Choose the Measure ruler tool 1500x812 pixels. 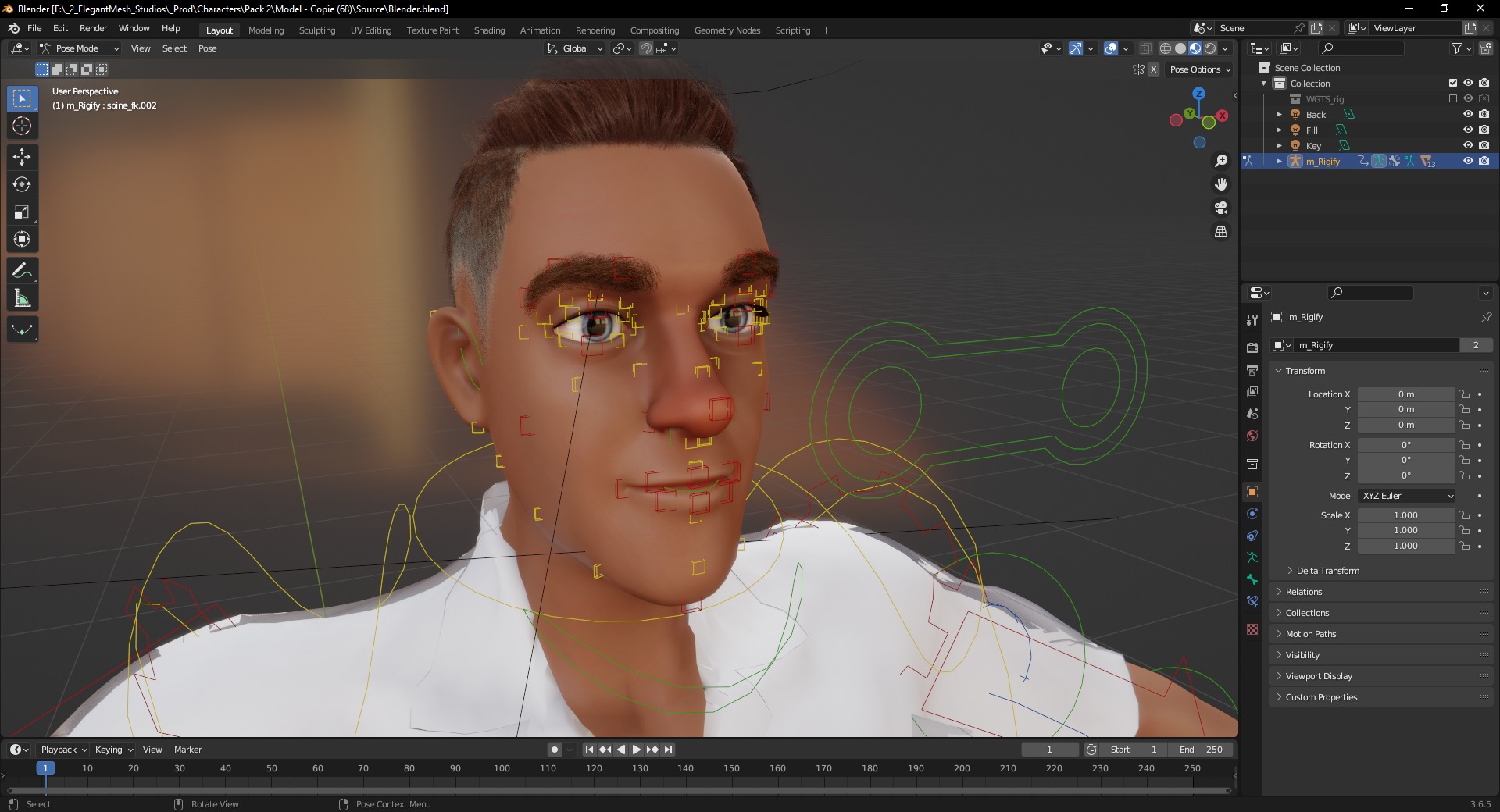[22, 298]
